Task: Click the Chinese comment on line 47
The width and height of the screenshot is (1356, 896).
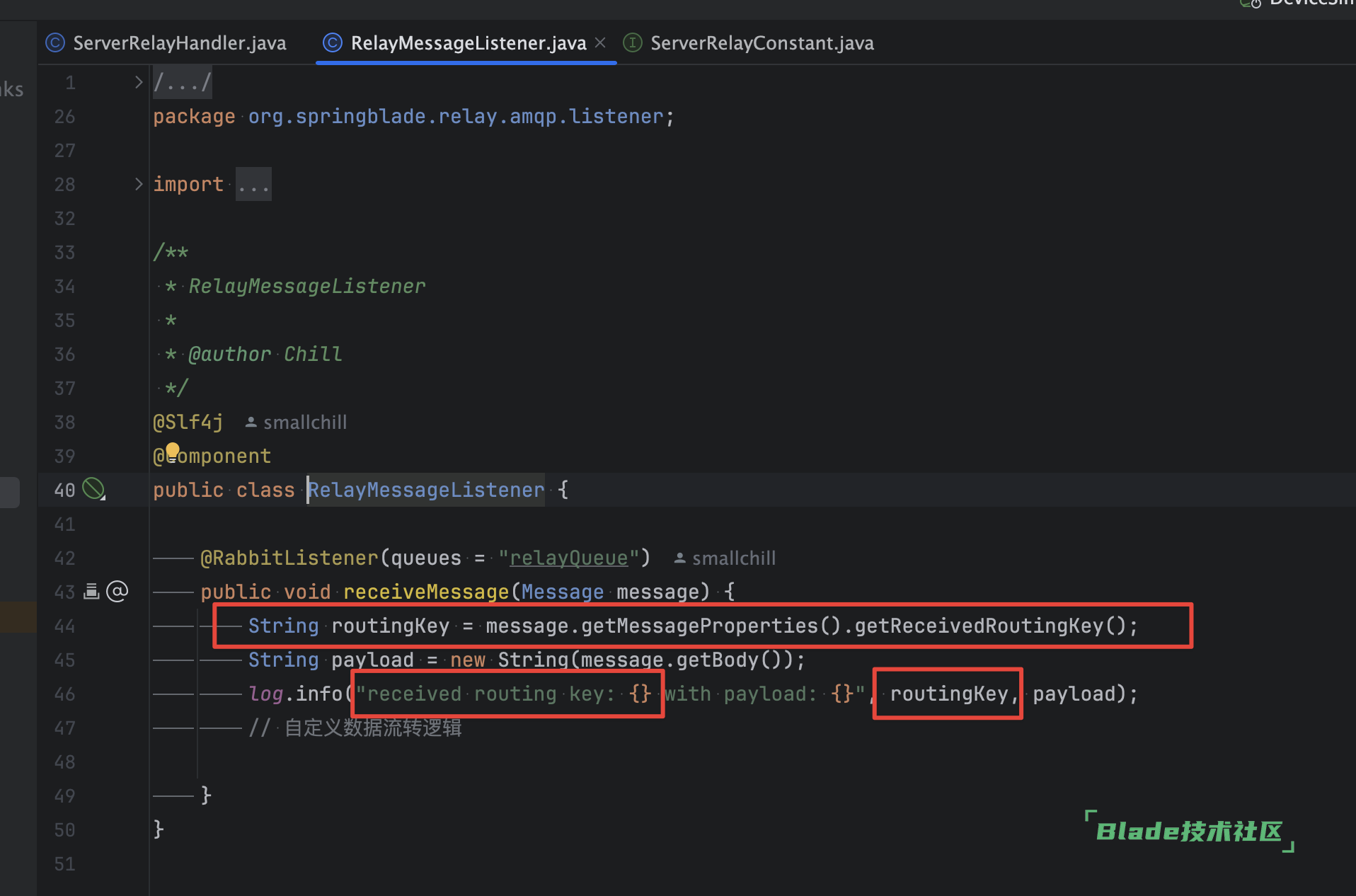Action: (355, 728)
